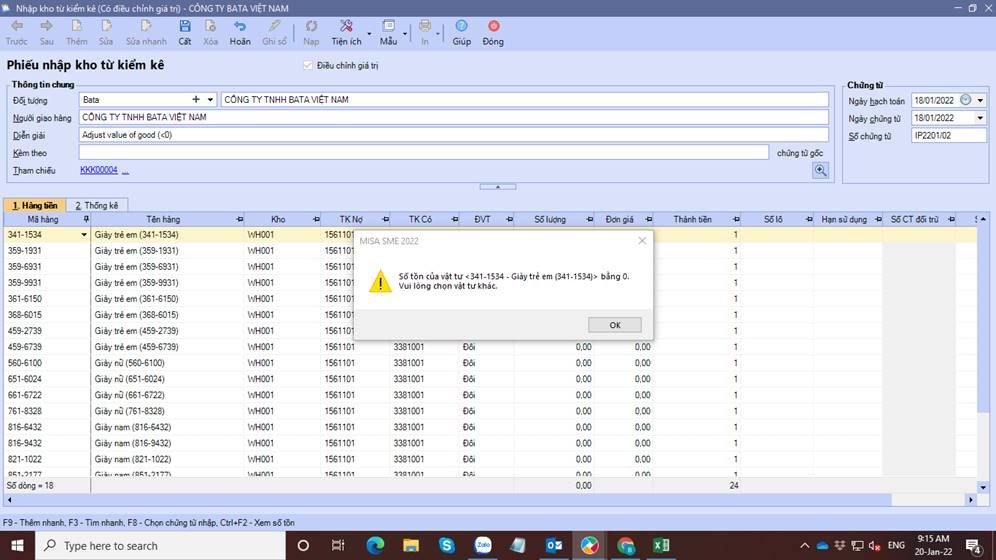Open Skype from the taskbar
This screenshot has width=996, height=560.
447,545
